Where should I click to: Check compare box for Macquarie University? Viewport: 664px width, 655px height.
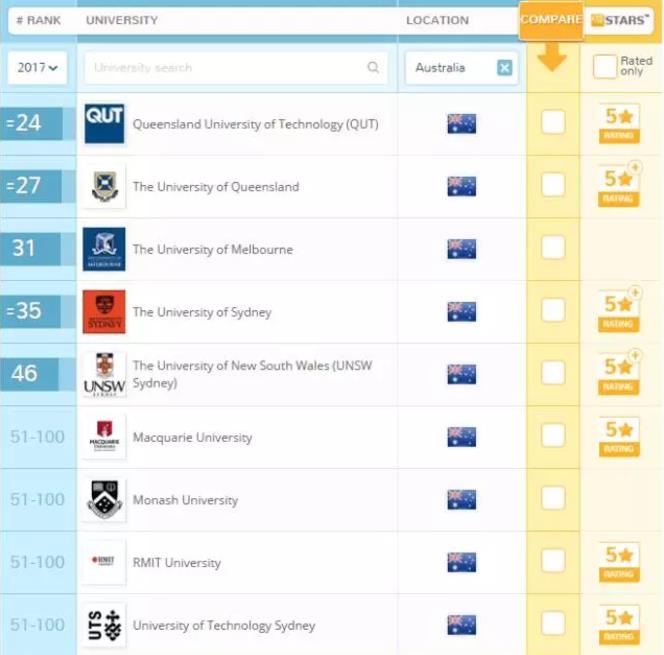(x=553, y=436)
